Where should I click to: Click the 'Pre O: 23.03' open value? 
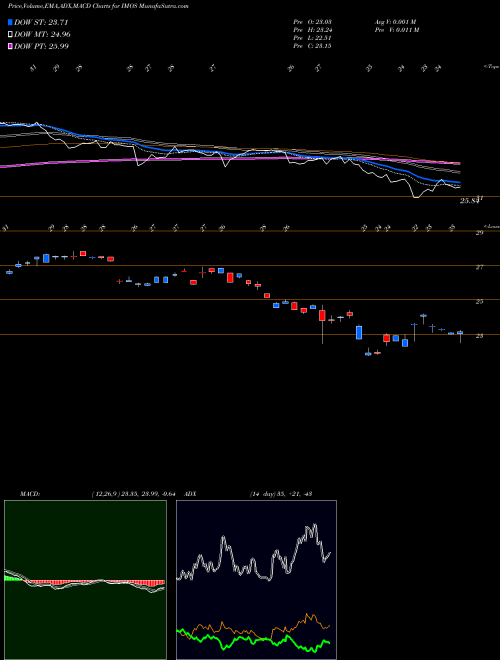click(312, 22)
